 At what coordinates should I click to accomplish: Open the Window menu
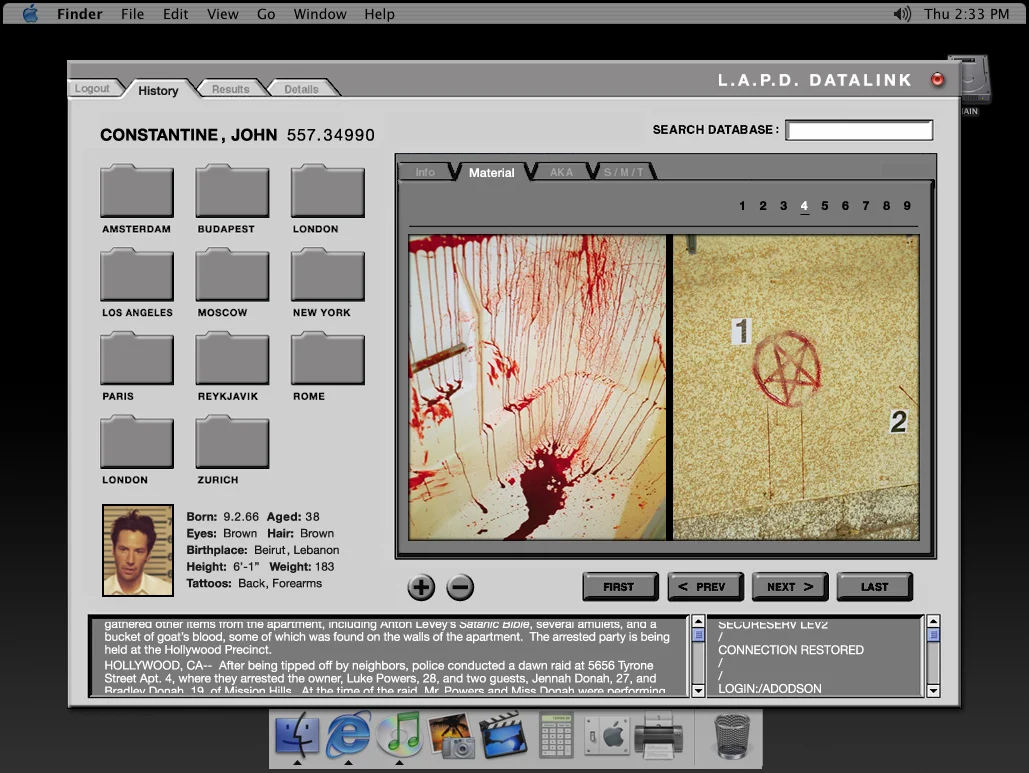pos(320,14)
